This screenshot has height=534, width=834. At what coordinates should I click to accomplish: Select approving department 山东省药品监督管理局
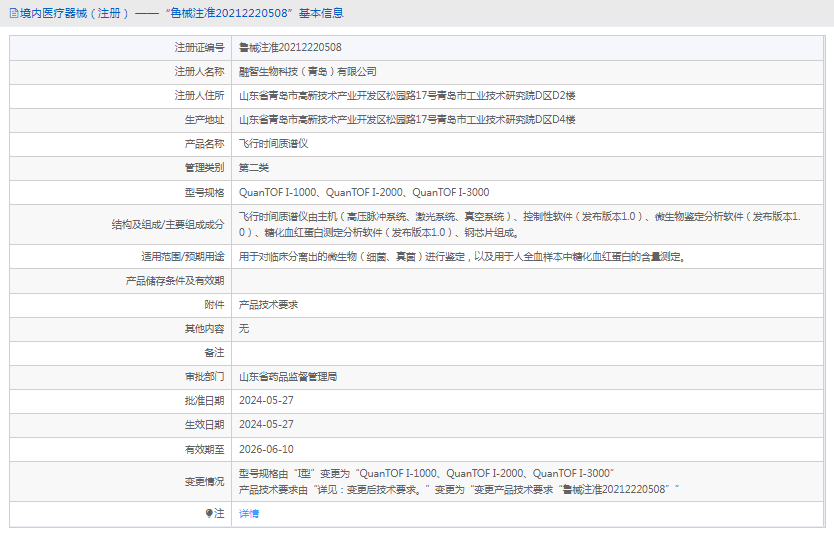coord(288,377)
